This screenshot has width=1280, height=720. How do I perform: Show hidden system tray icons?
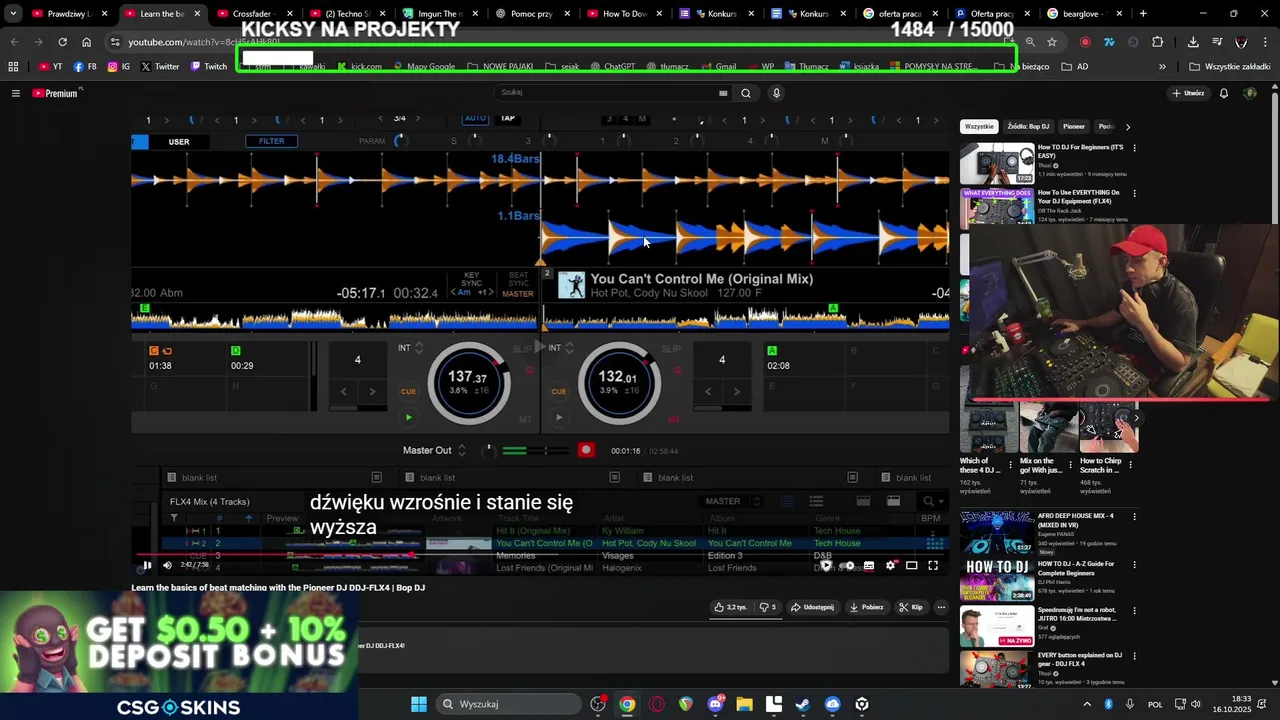1087,704
